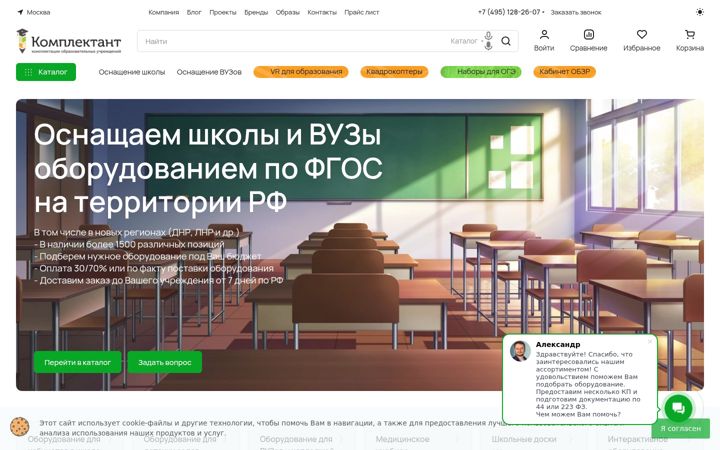Open the Образы menu item
The width and height of the screenshot is (720, 450).
click(287, 12)
